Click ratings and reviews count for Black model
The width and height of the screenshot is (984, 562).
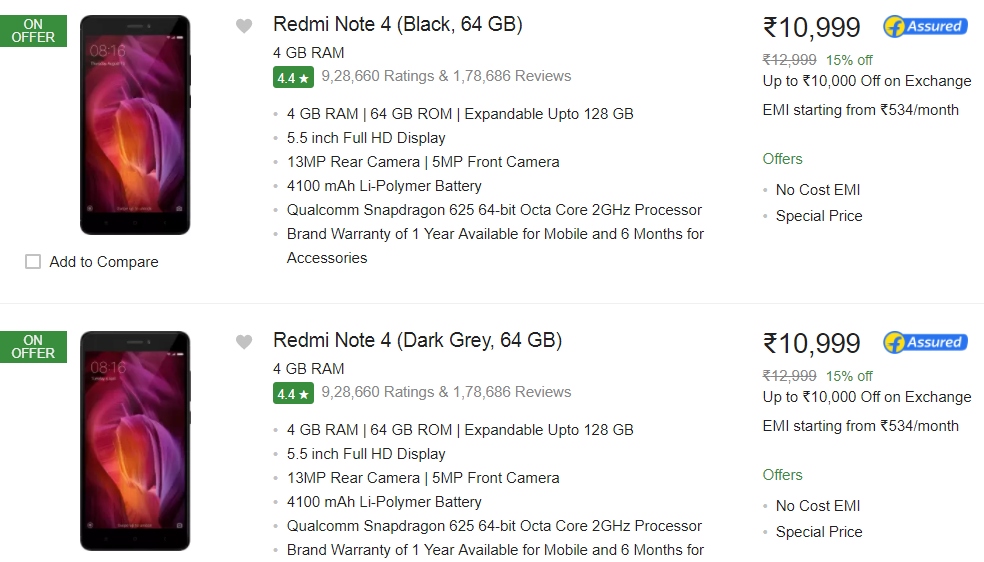tap(446, 76)
